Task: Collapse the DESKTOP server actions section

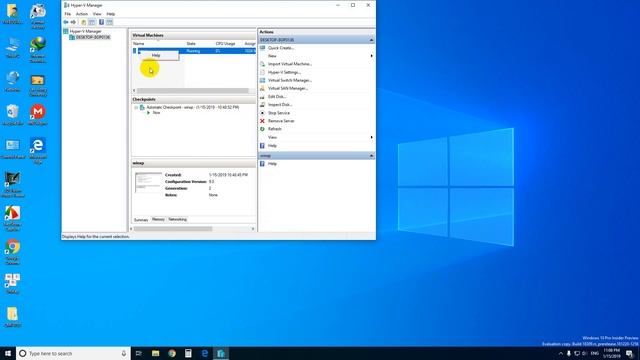Action: click(x=371, y=40)
